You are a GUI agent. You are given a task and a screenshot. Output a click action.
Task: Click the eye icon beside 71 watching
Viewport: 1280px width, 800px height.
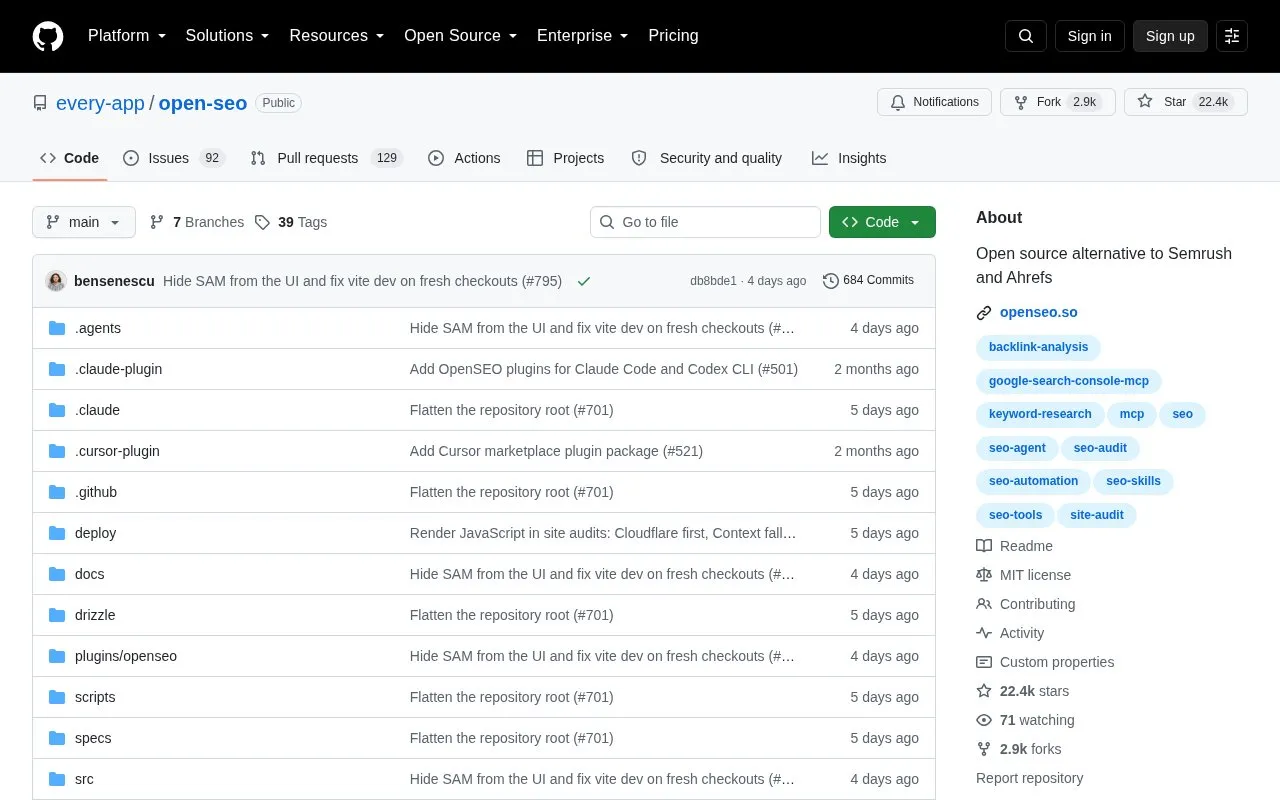coord(984,720)
